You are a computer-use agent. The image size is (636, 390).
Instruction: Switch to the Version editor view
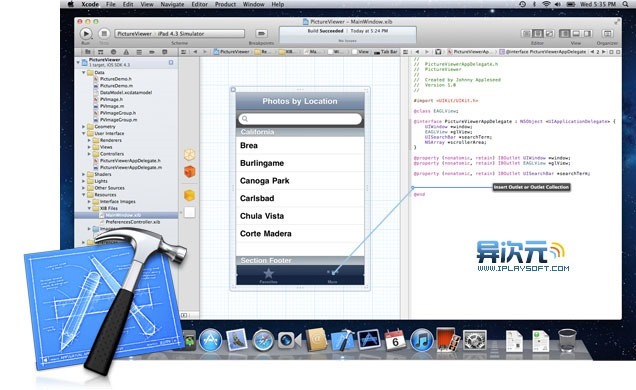(x=549, y=34)
